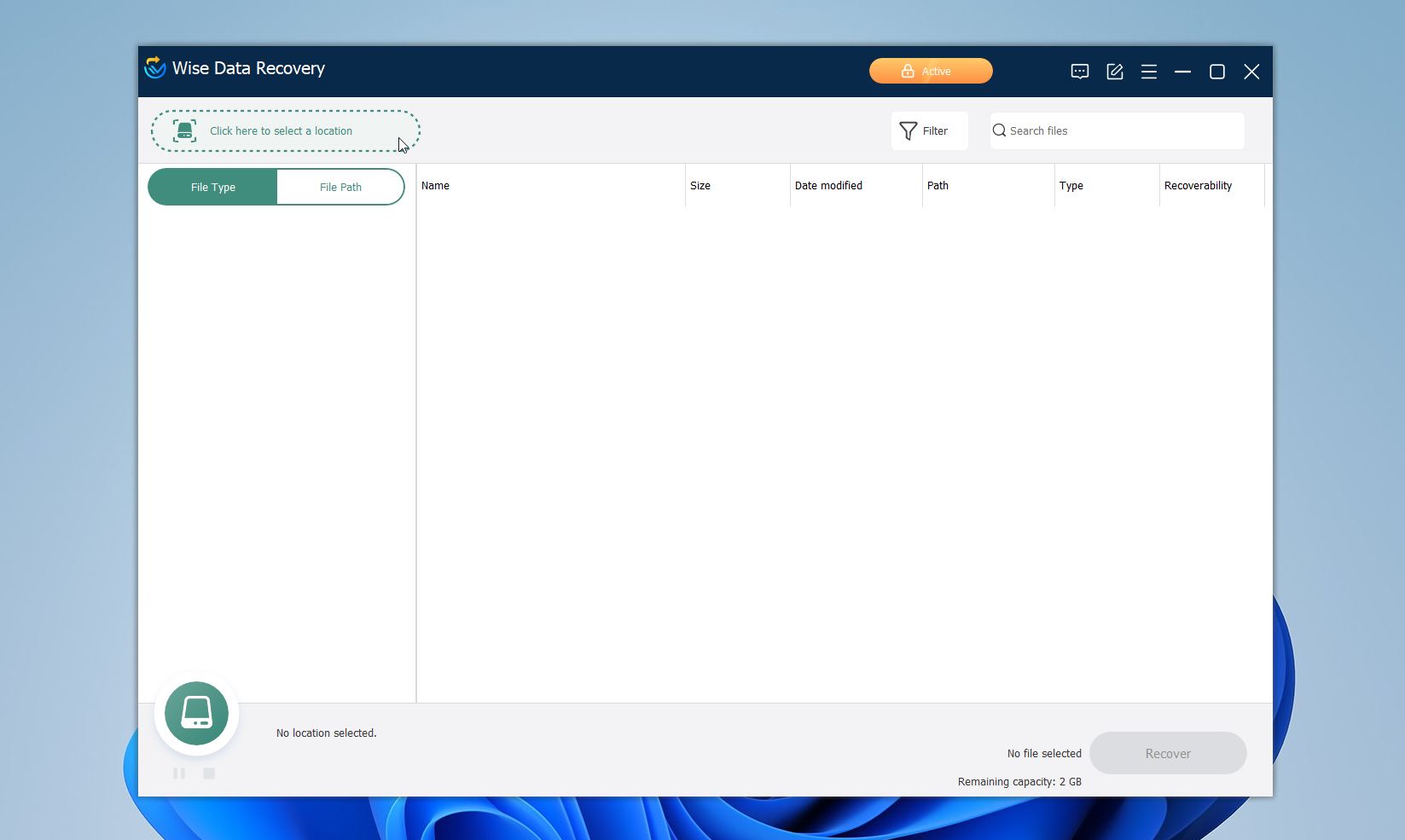Open the Filter options panel
This screenshot has width=1405, height=840.
click(x=929, y=130)
